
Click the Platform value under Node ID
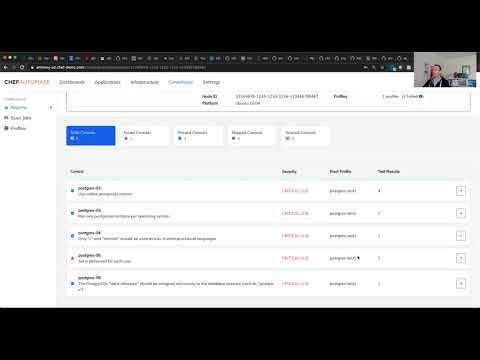point(248,103)
